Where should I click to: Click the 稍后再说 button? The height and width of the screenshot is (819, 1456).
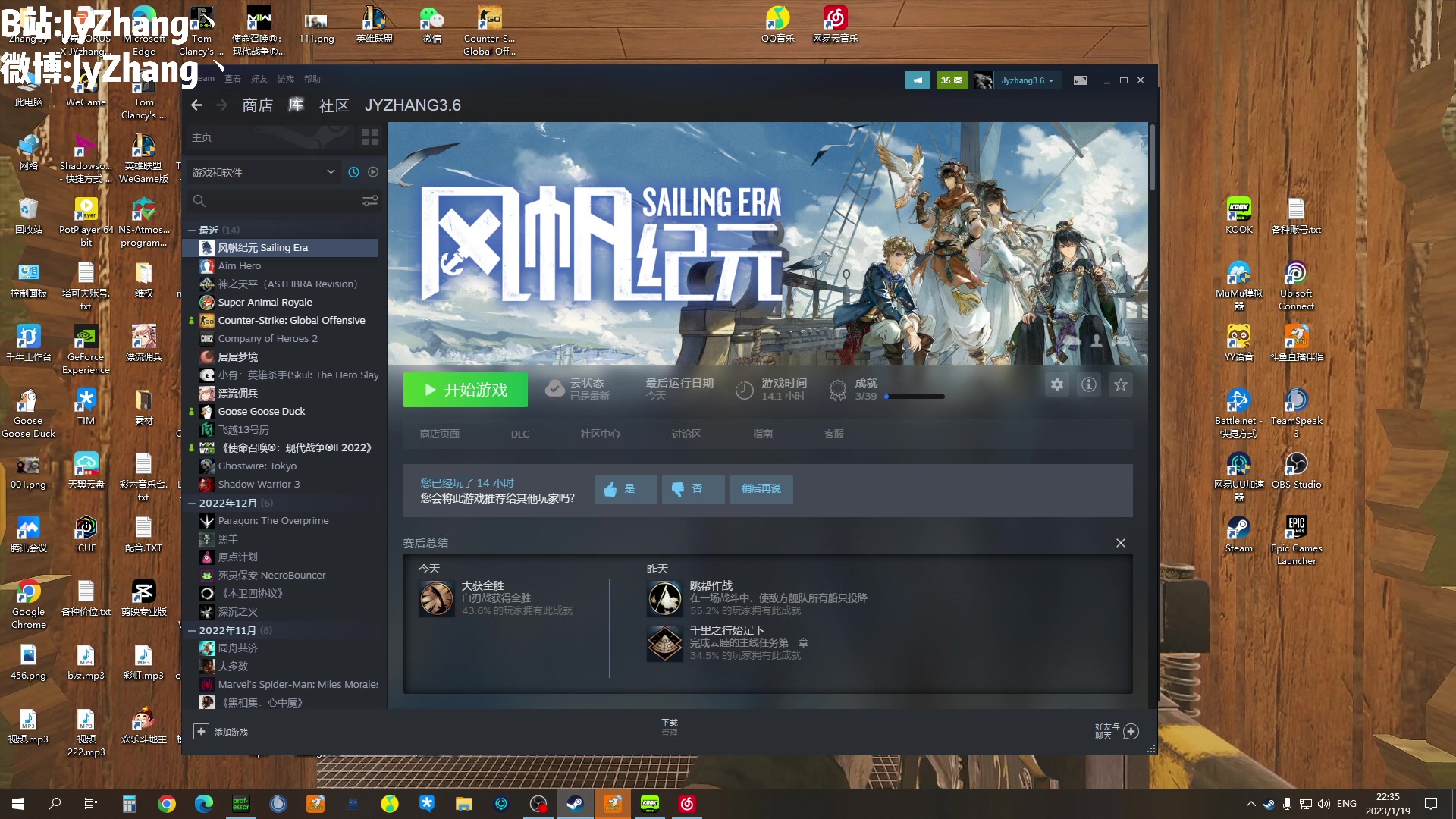point(761,489)
